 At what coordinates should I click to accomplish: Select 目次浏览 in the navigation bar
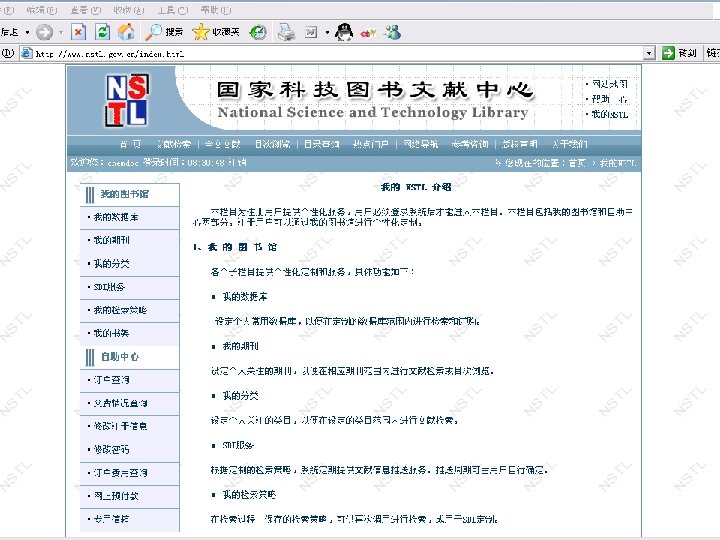click(273, 144)
